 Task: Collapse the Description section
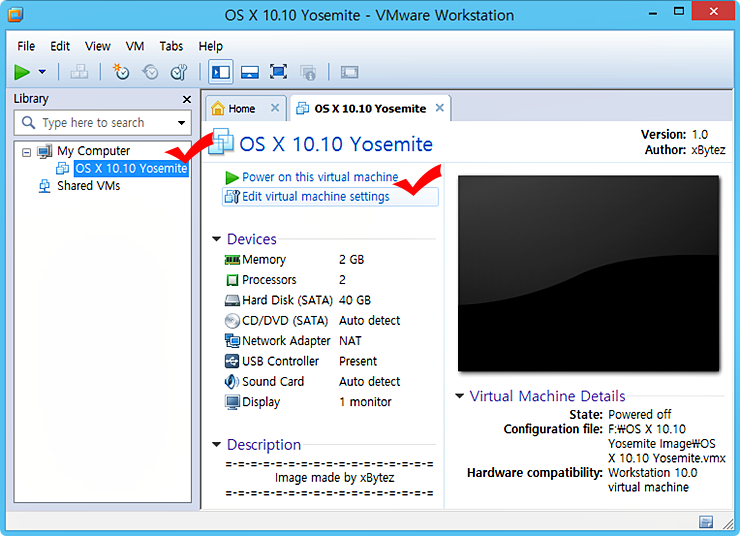[217, 444]
